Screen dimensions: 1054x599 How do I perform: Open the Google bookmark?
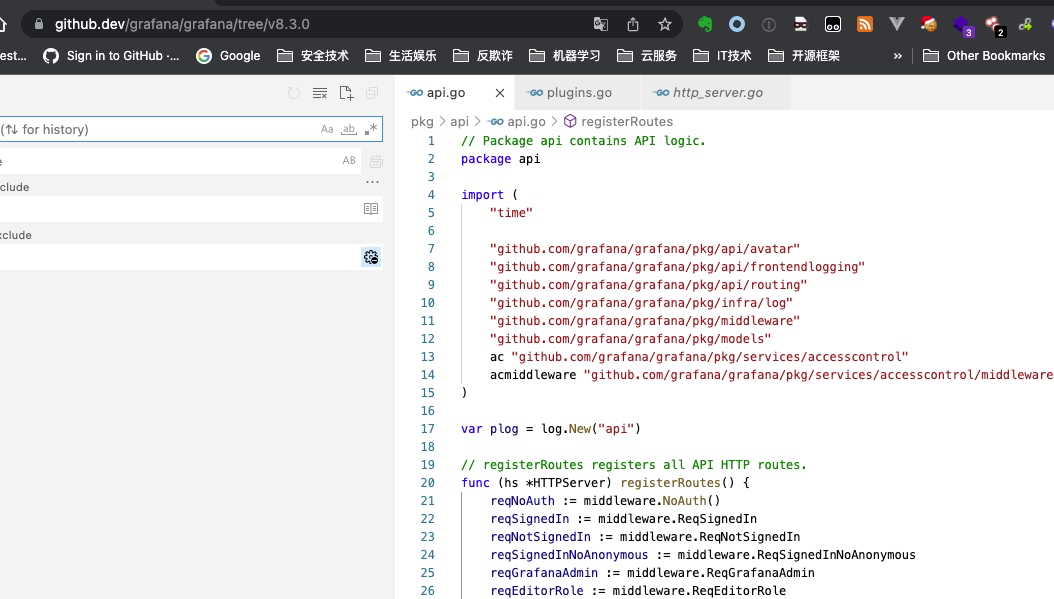click(228, 56)
